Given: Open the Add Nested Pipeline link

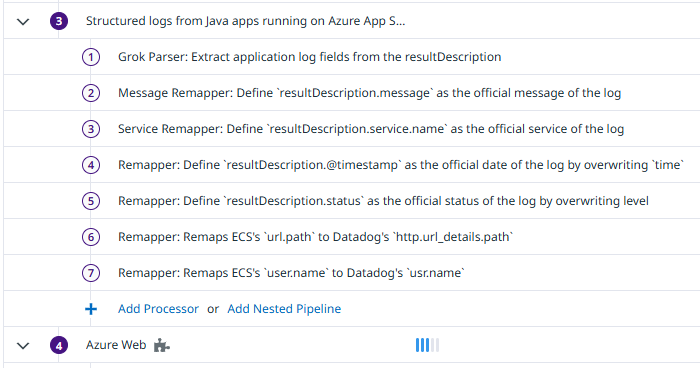Looking at the screenshot, I should click(284, 309).
